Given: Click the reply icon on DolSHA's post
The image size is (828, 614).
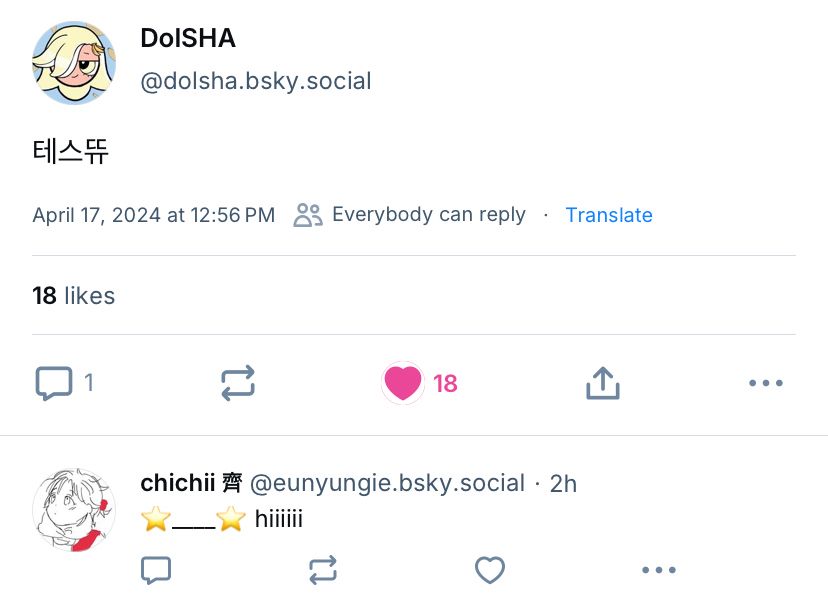Looking at the screenshot, I should [54, 383].
